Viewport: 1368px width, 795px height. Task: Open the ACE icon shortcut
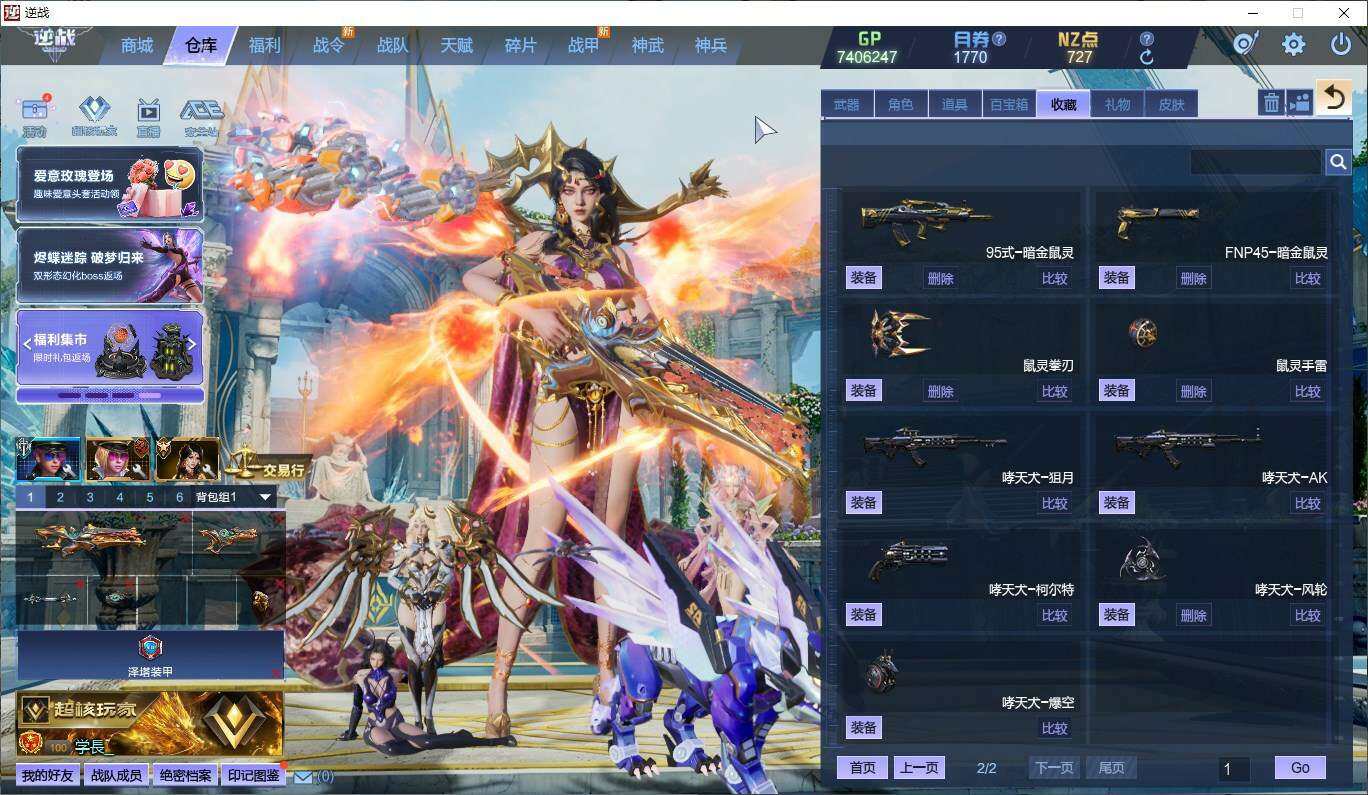pos(202,115)
